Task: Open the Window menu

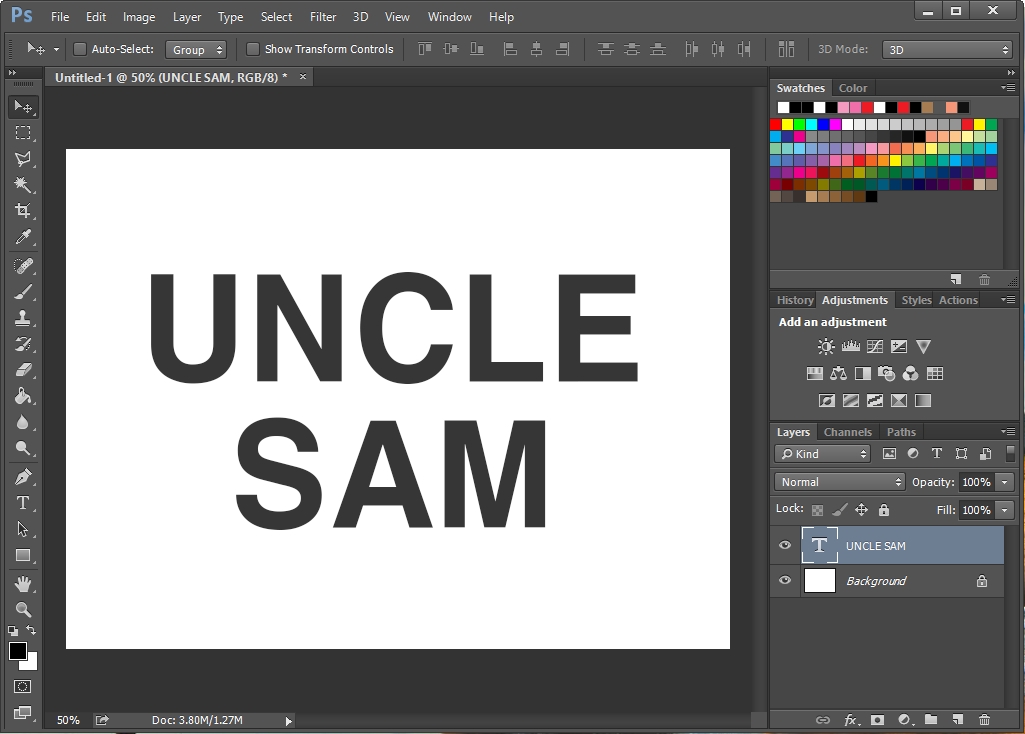Action: click(450, 17)
